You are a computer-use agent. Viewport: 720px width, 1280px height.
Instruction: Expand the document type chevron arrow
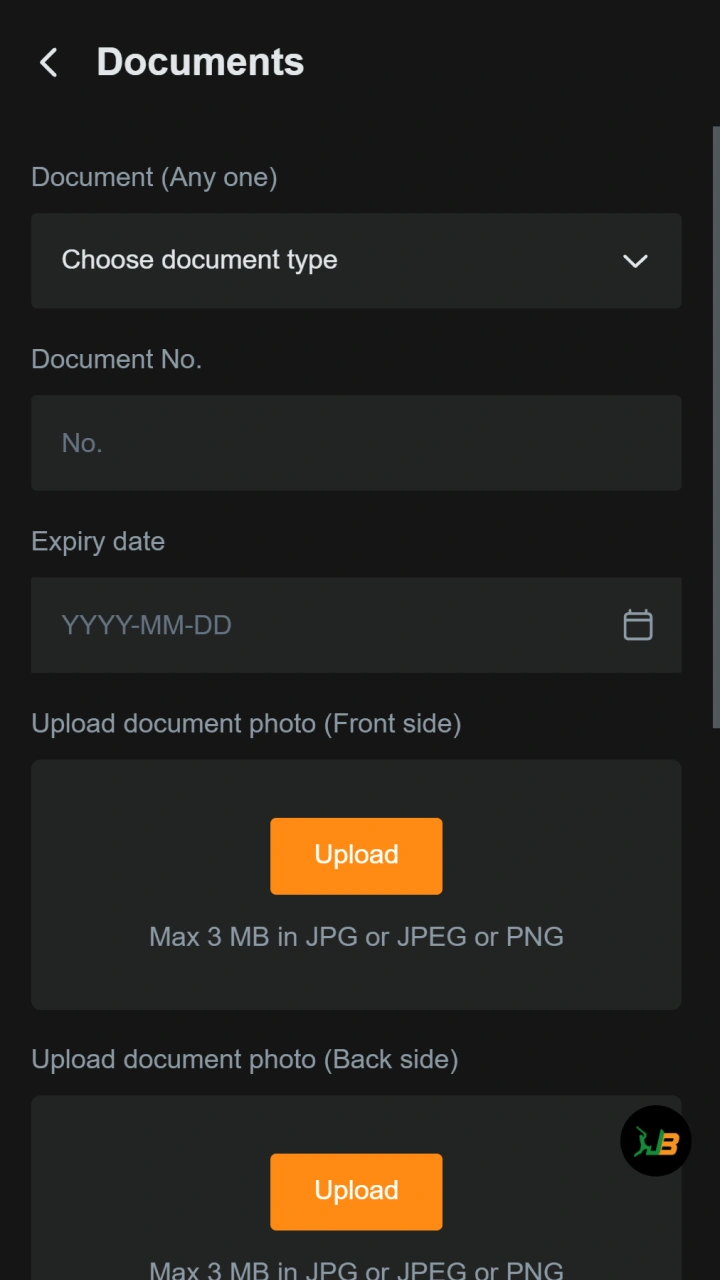click(x=635, y=261)
